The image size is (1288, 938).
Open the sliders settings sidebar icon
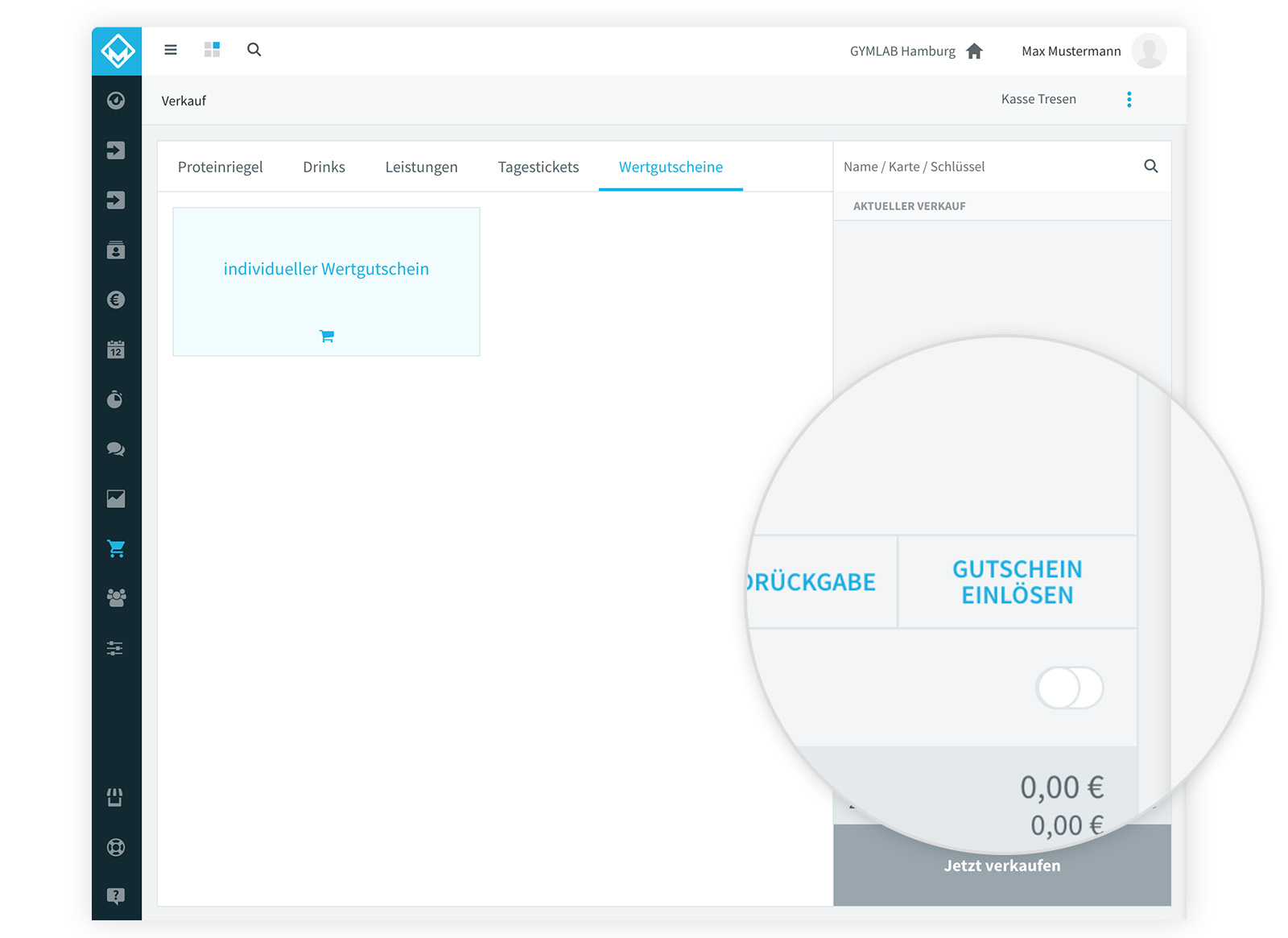(x=115, y=648)
